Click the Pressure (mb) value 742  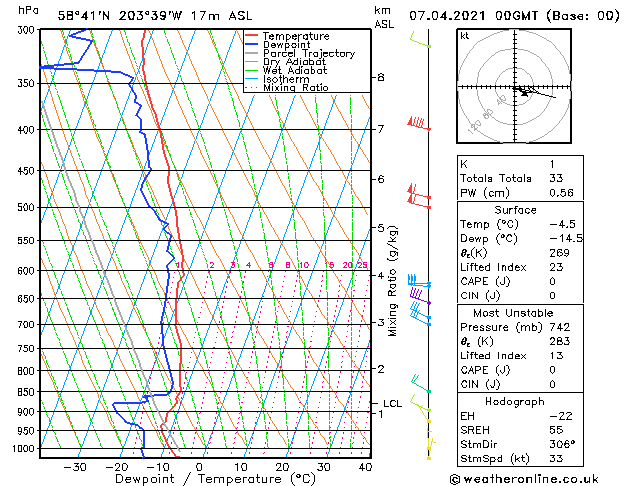pos(560,327)
